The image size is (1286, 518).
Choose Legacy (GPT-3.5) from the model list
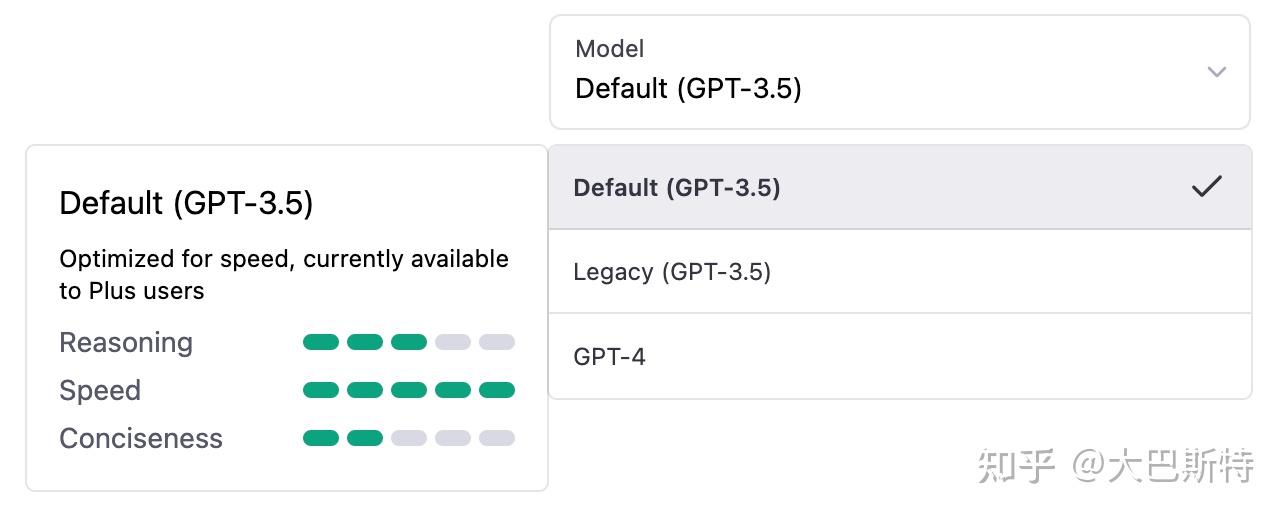[x=672, y=272]
